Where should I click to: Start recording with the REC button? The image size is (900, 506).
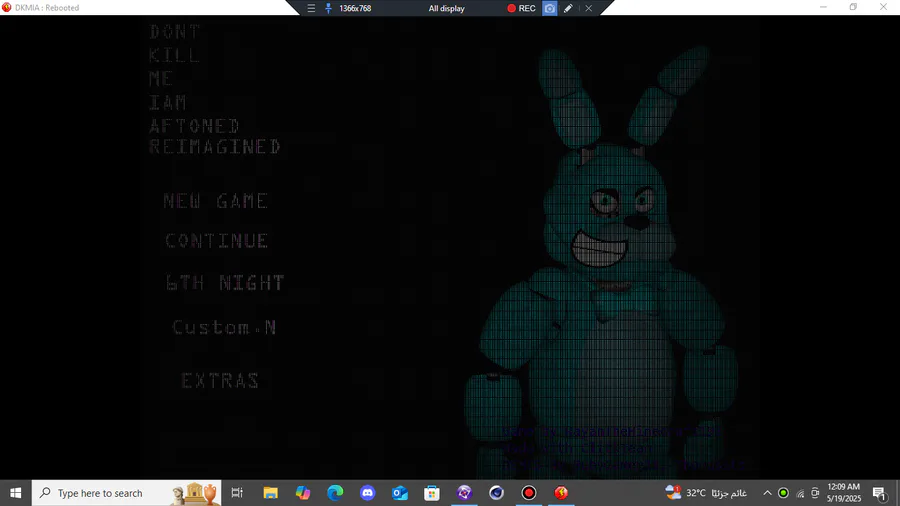pyautogui.click(x=521, y=8)
